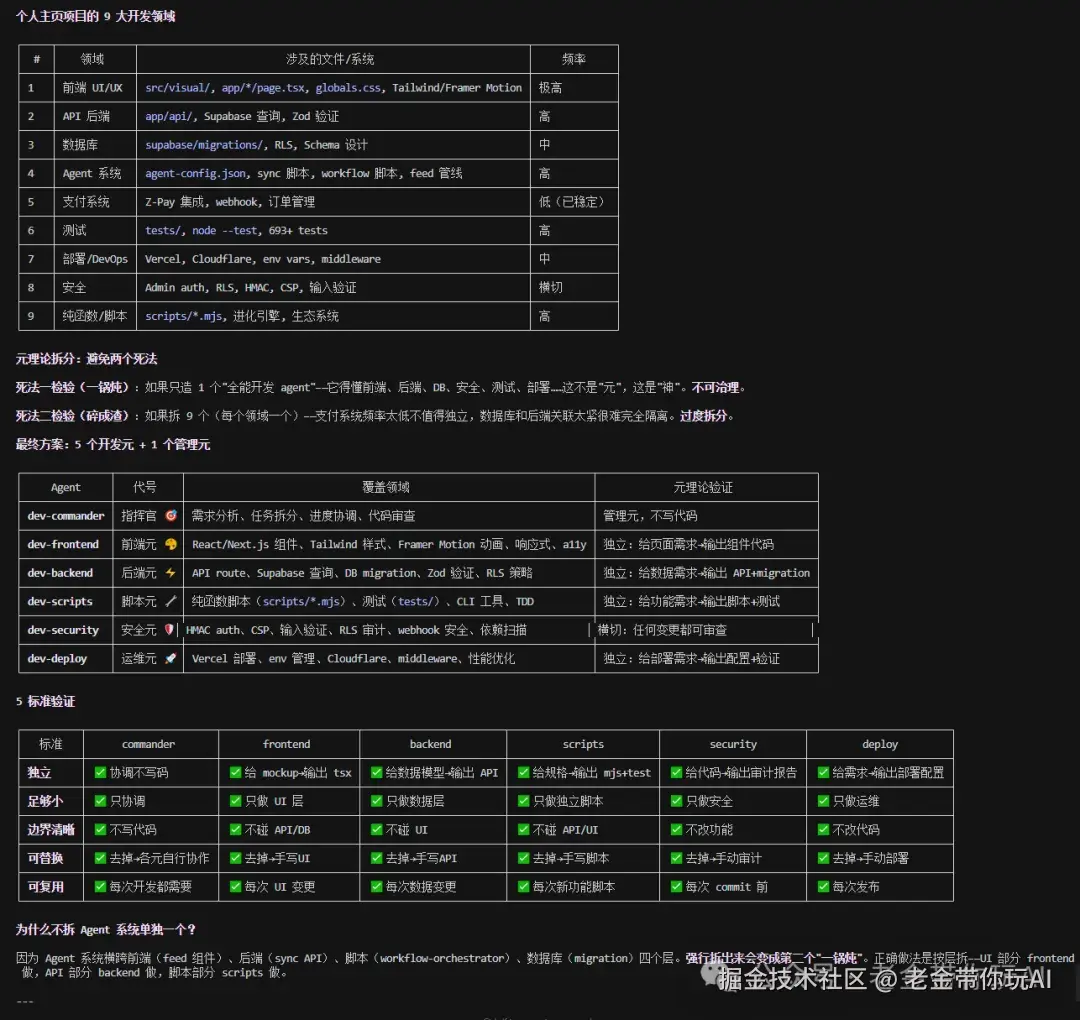
Task: Click the rocket emoji beside 运维元
Action: click(171, 658)
